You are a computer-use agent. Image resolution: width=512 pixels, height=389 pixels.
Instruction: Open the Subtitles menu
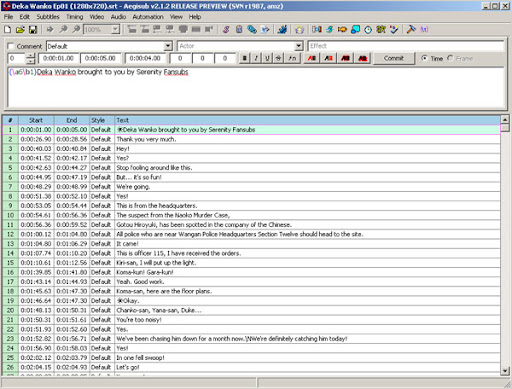click(x=48, y=17)
